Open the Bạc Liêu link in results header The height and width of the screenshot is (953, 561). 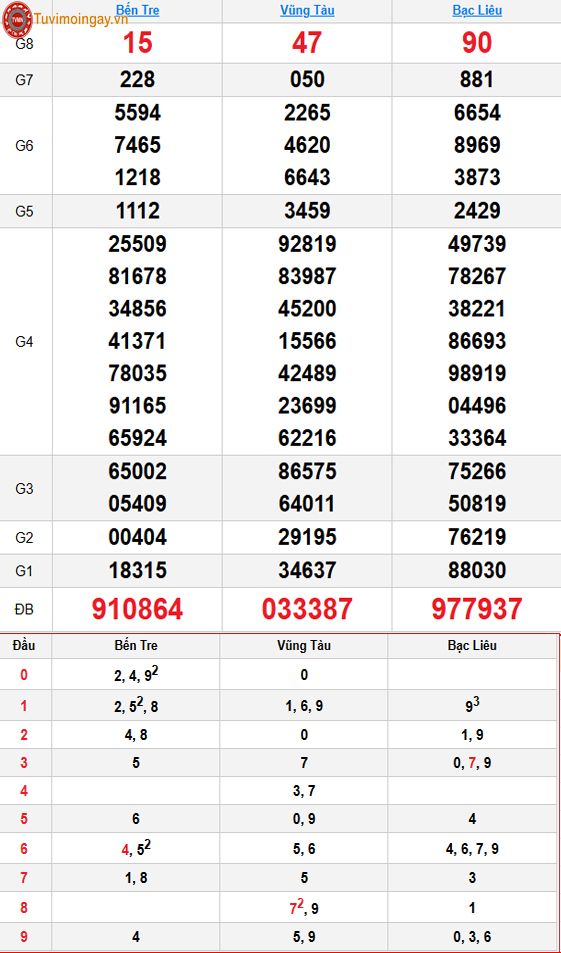pyautogui.click(x=477, y=10)
